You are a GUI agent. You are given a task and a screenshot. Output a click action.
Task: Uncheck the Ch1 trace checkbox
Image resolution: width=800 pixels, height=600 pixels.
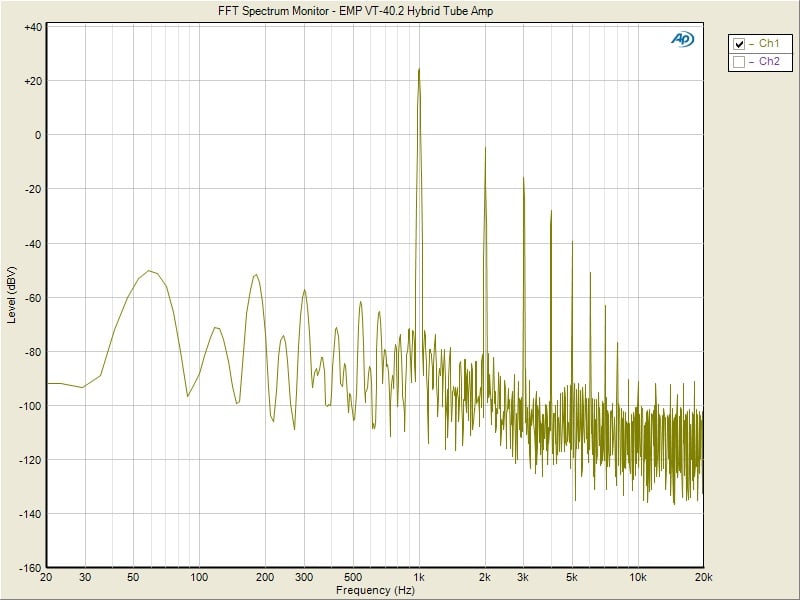coord(739,44)
